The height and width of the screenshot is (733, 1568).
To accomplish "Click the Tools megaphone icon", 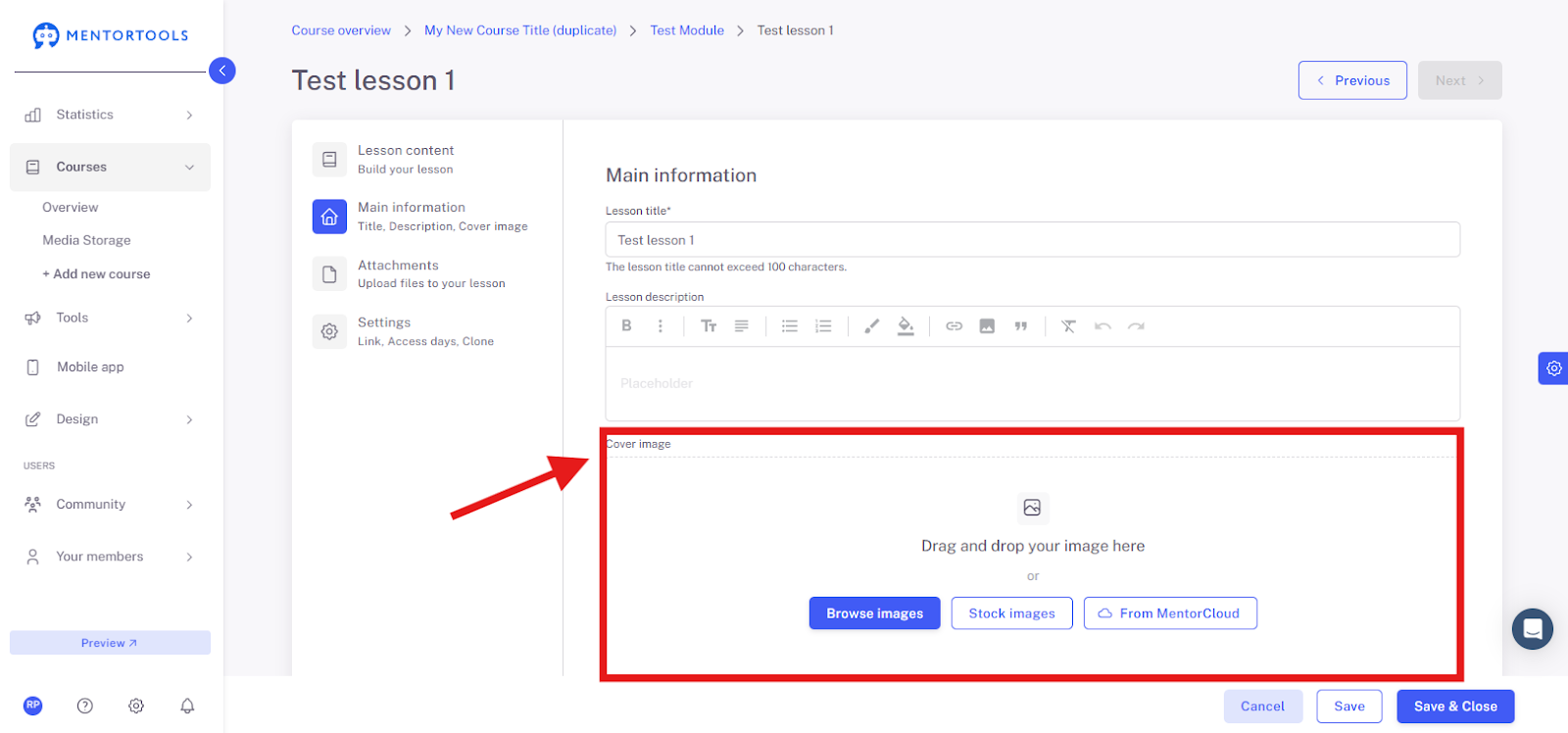I will point(32,318).
